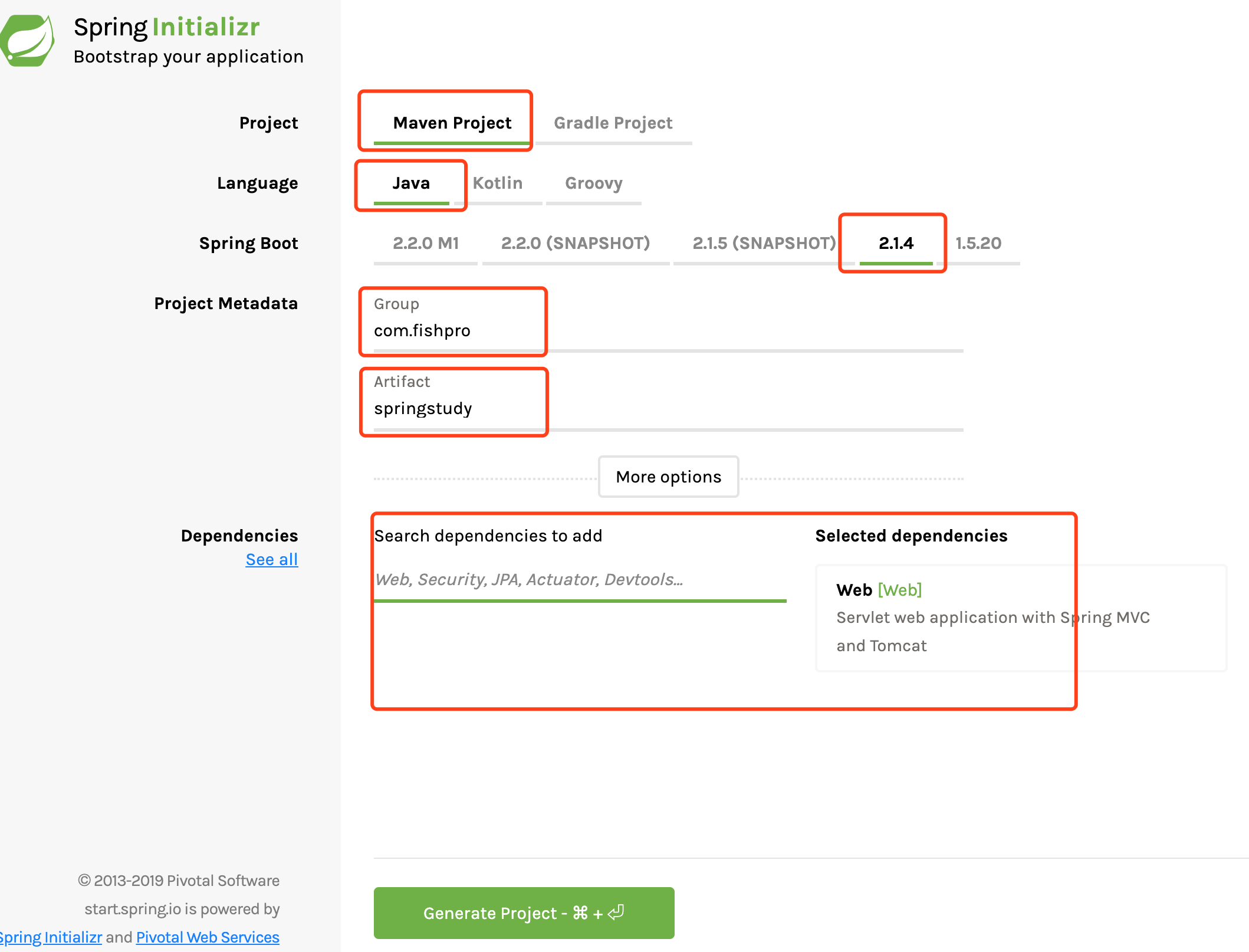Open the Pivotal Web Services link
The image size is (1249, 952).
point(208,937)
